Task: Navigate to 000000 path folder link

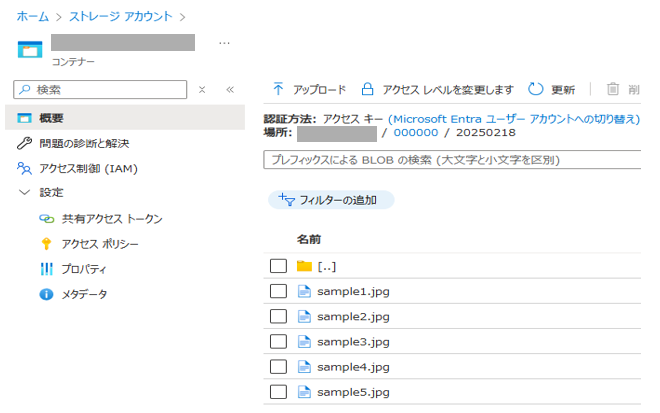Action: pos(416,132)
